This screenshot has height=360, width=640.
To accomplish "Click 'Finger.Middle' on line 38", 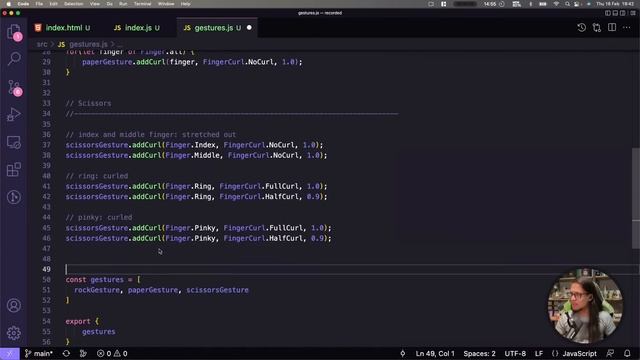I will [x=193, y=156].
